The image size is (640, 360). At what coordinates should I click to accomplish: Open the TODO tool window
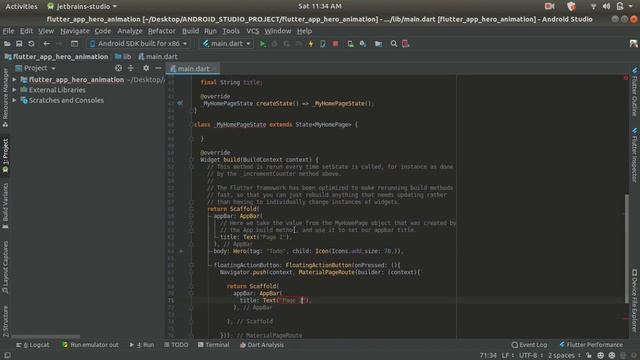tap(176, 345)
